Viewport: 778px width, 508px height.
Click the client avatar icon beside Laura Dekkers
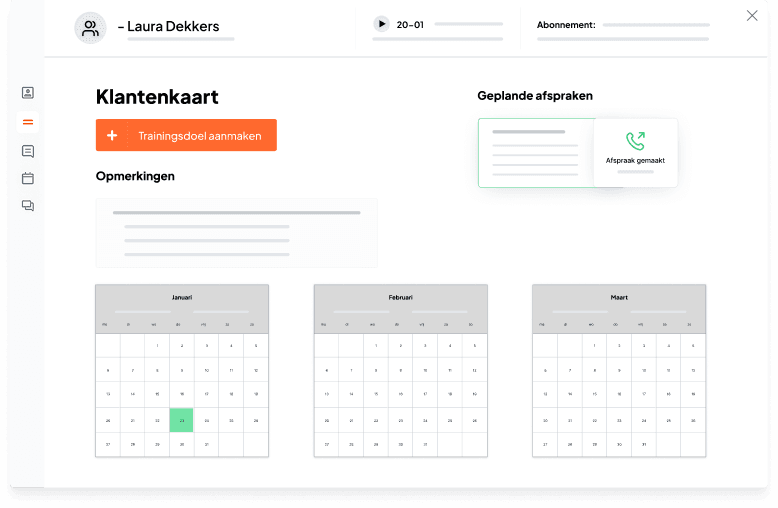pyautogui.click(x=90, y=28)
